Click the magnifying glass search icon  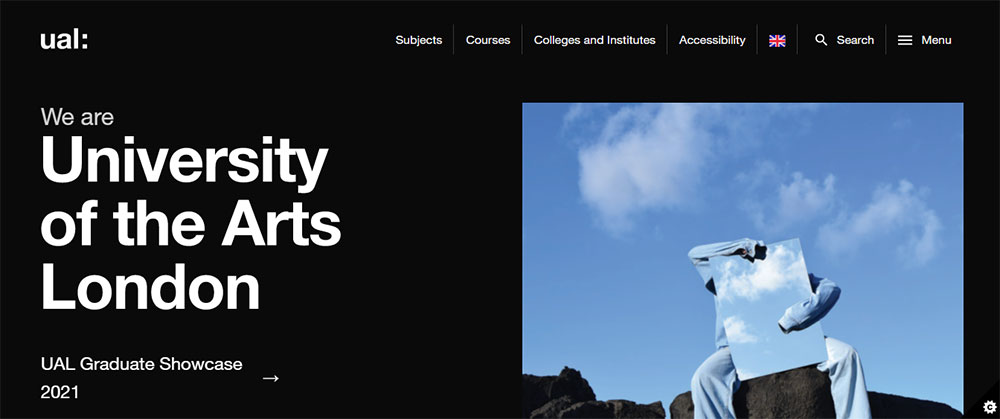click(x=821, y=40)
